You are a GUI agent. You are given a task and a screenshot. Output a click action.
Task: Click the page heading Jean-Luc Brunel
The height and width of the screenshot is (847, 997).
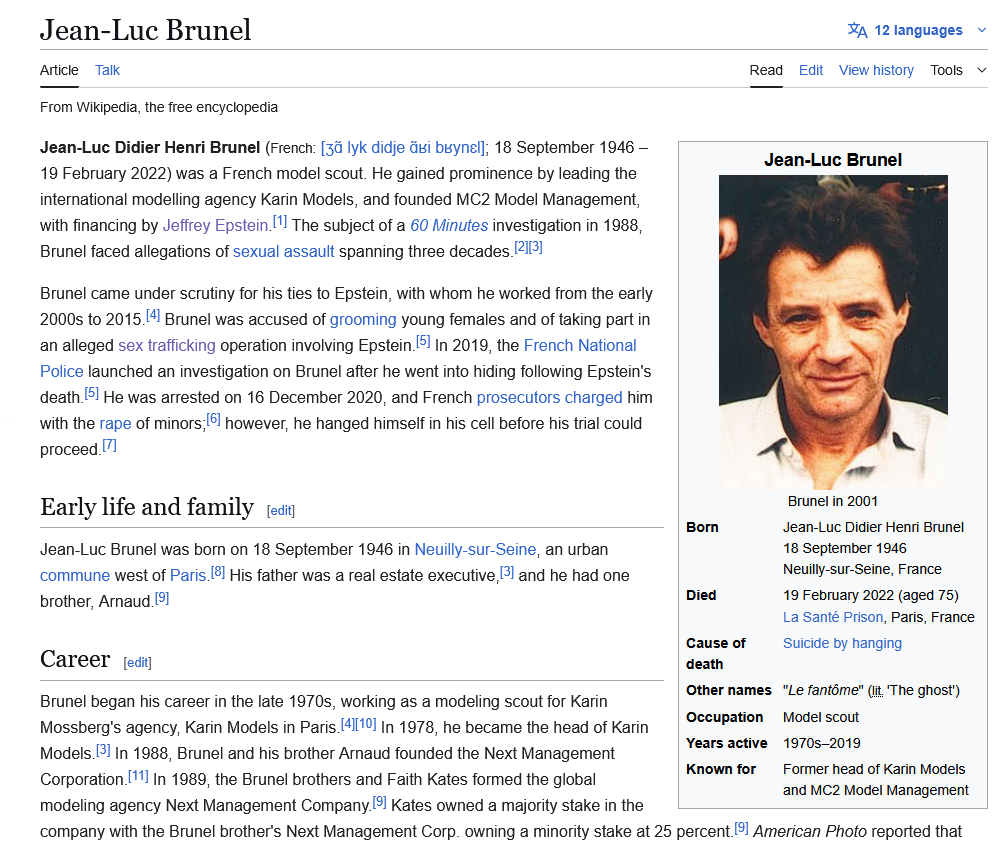(x=146, y=30)
